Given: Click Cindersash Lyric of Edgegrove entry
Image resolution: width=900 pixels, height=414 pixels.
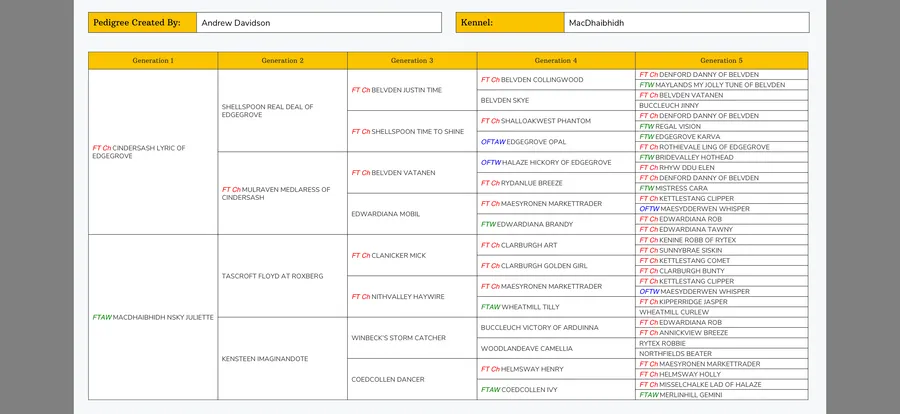Looking at the screenshot, I should [x=139, y=152].
